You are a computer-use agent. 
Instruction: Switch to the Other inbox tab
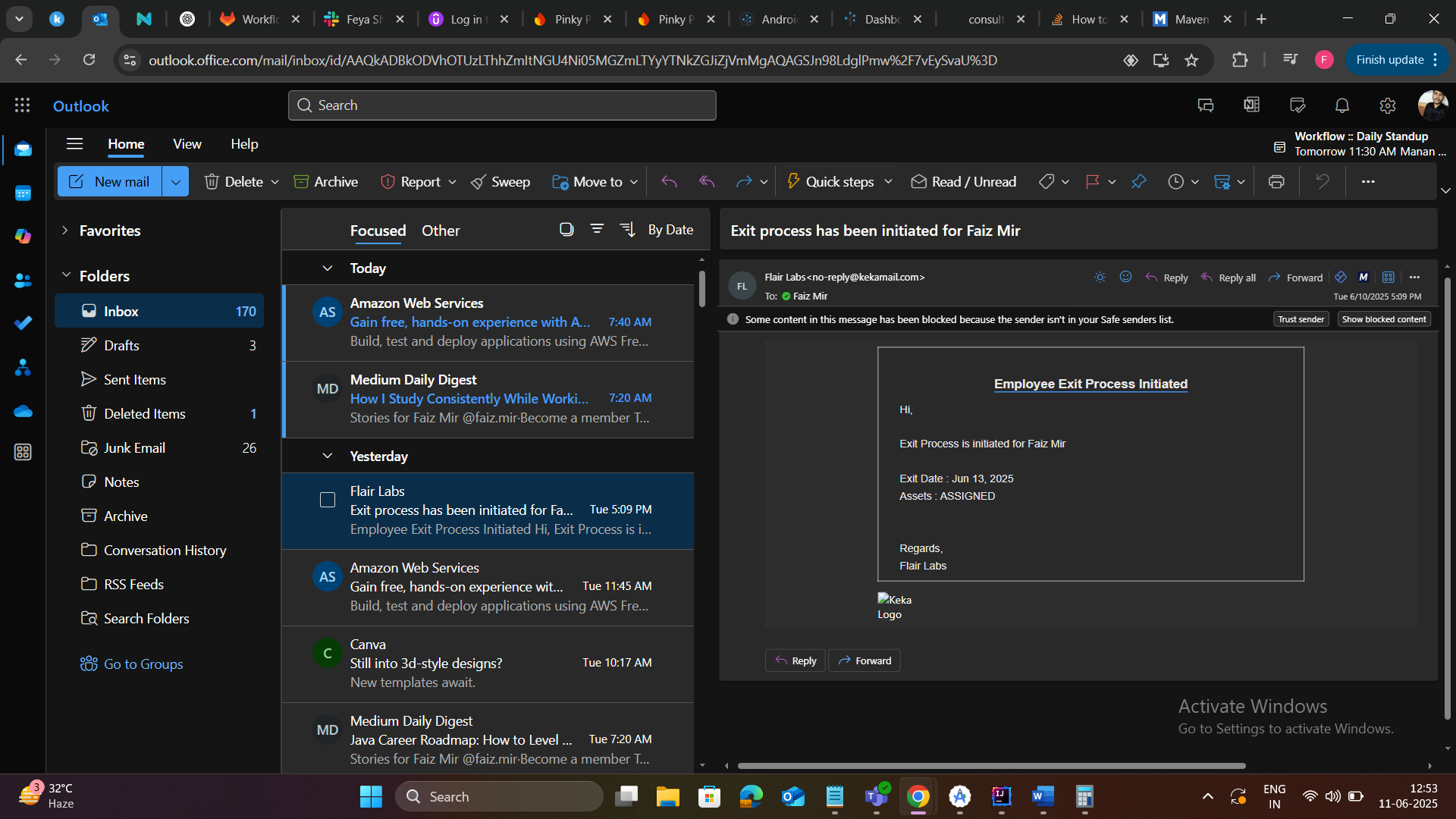point(441,231)
